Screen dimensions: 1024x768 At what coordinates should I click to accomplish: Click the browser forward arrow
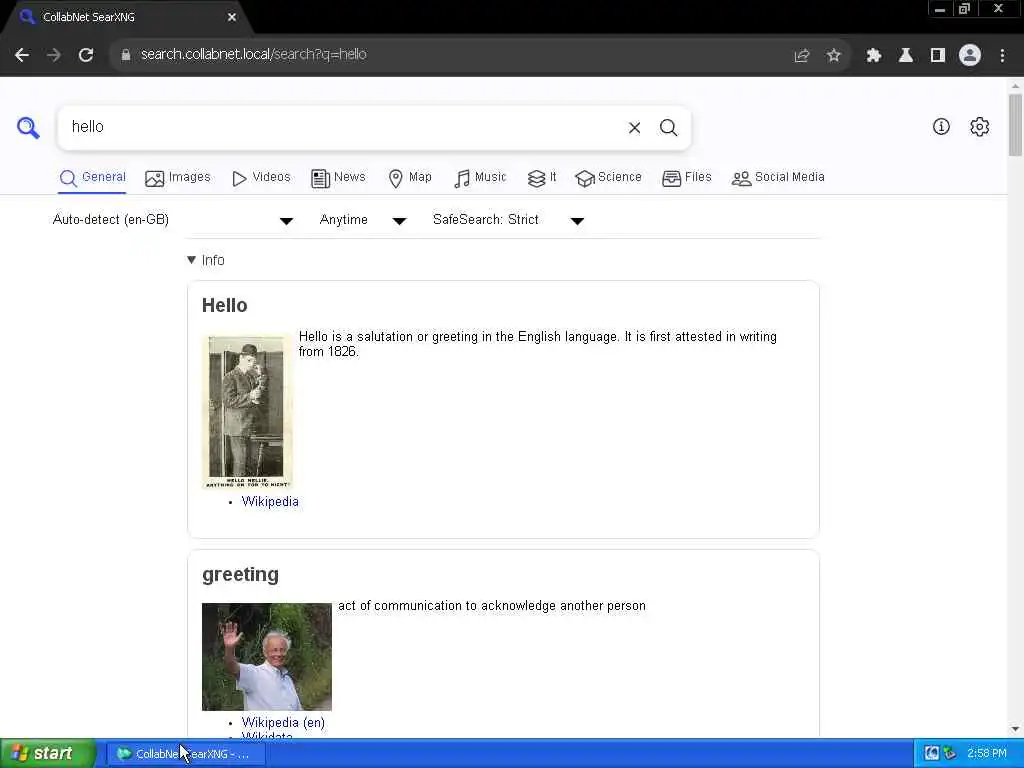(x=54, y=55)
